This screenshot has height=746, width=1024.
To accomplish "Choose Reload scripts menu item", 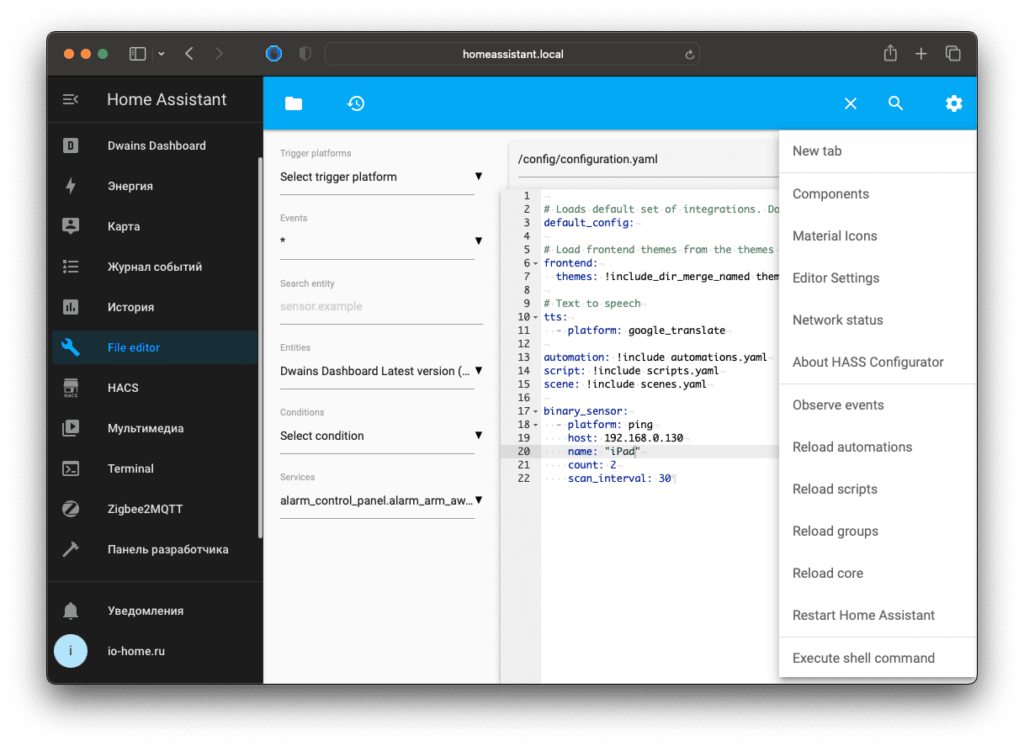I will (878, 489).
